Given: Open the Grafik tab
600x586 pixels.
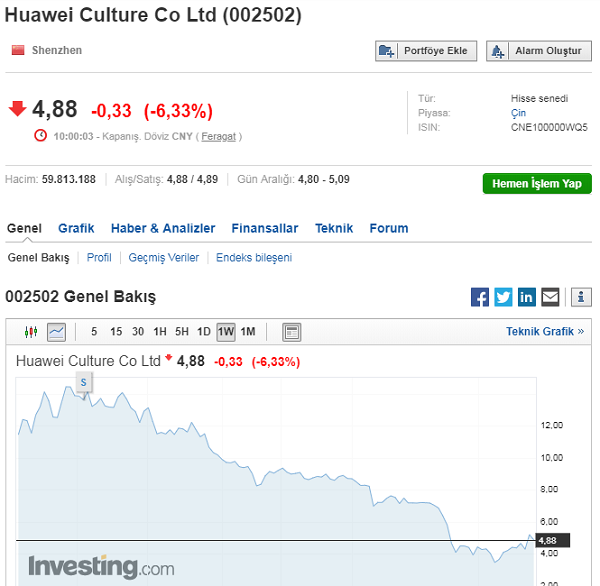Looking at the screenshot, I should [x=76, y=228].
